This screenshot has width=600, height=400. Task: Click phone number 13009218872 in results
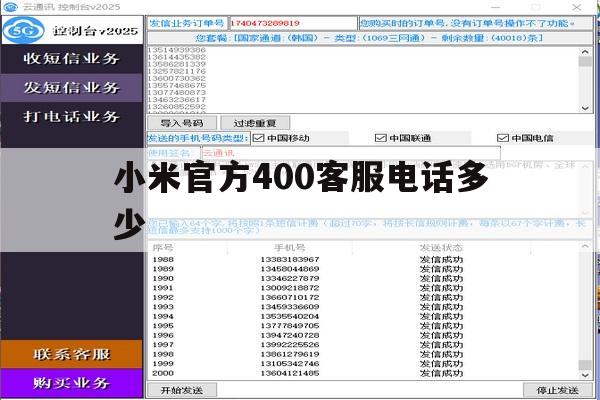[290, 288]
